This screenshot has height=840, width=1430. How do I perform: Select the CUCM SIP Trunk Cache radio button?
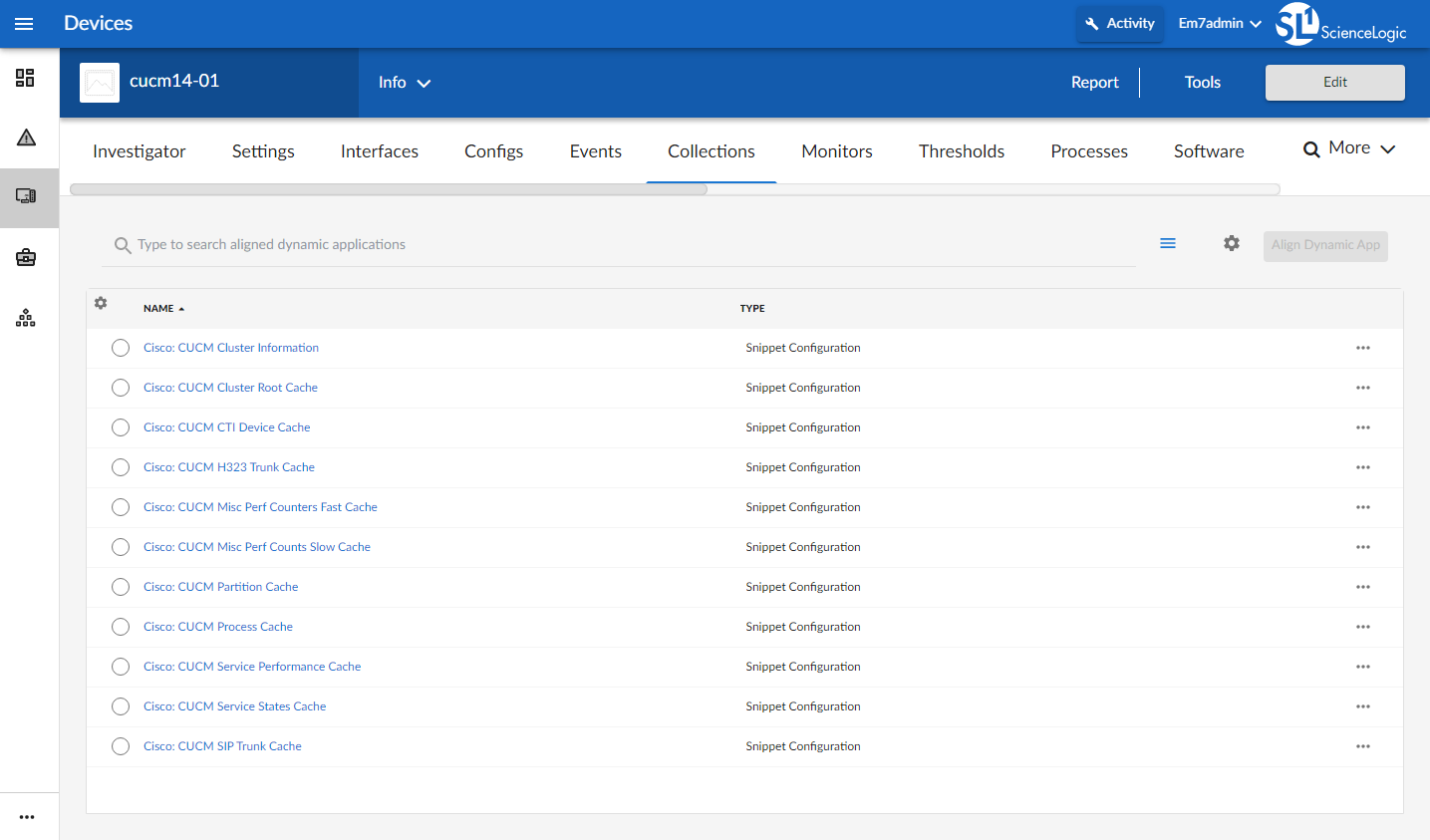click(x=121, y=746)
